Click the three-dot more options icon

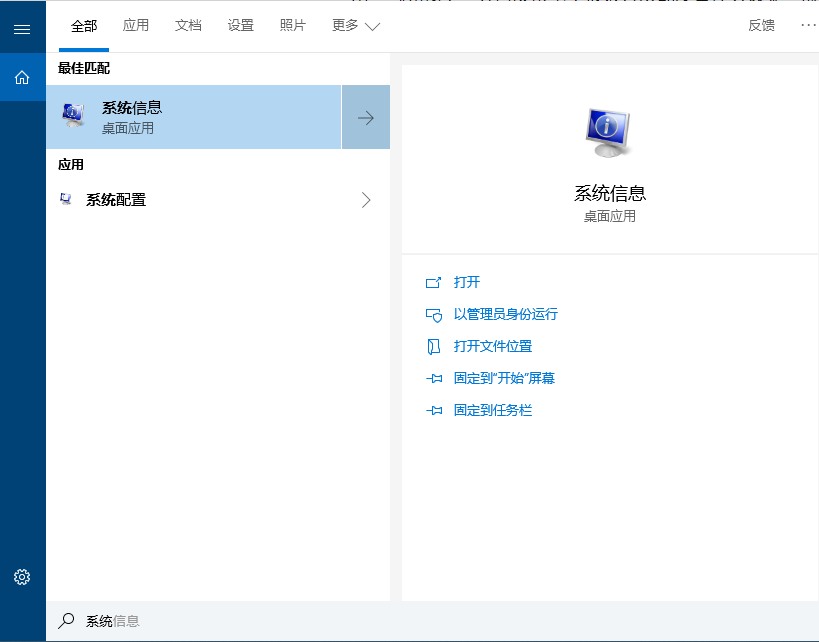[x=808, y=25]
